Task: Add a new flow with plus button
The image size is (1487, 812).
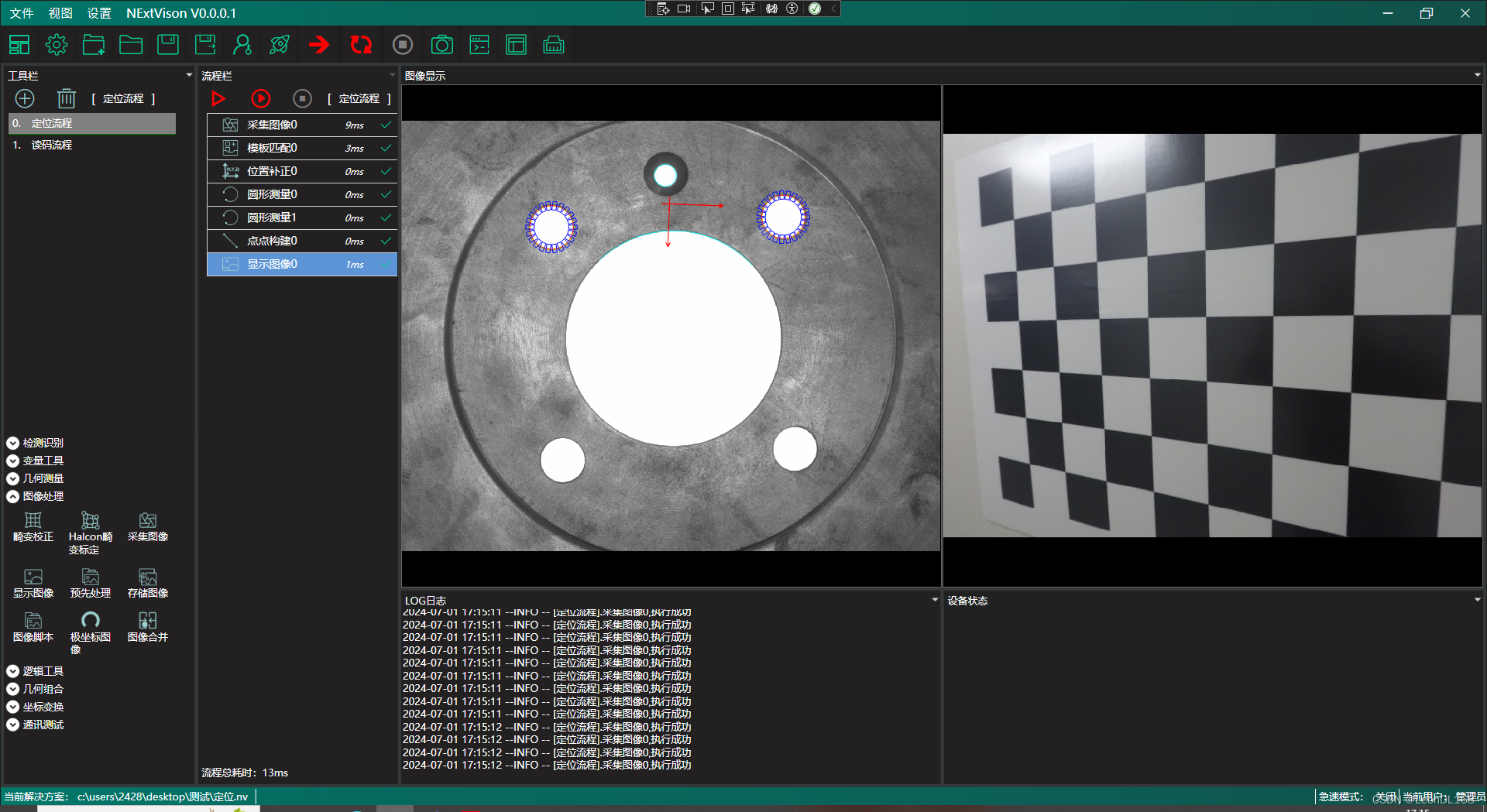Action: coord(25,98)
